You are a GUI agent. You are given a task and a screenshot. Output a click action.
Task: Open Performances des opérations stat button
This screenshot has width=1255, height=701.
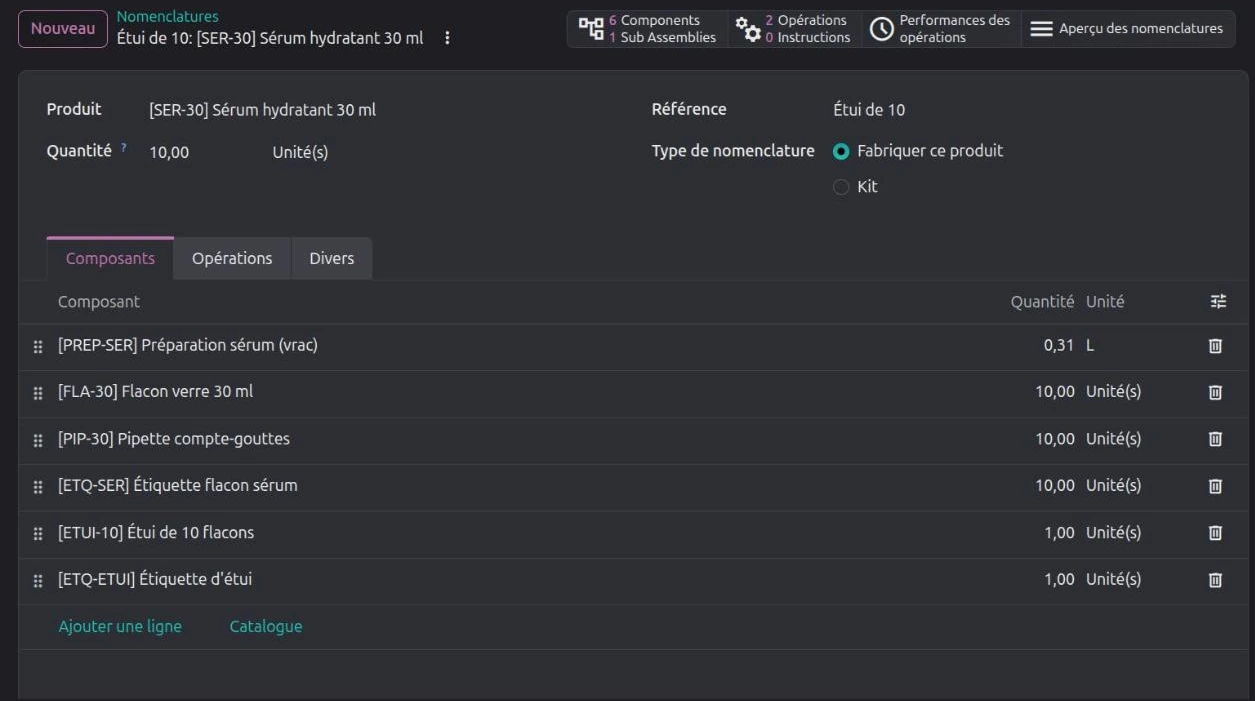click(x=940, y=29)
